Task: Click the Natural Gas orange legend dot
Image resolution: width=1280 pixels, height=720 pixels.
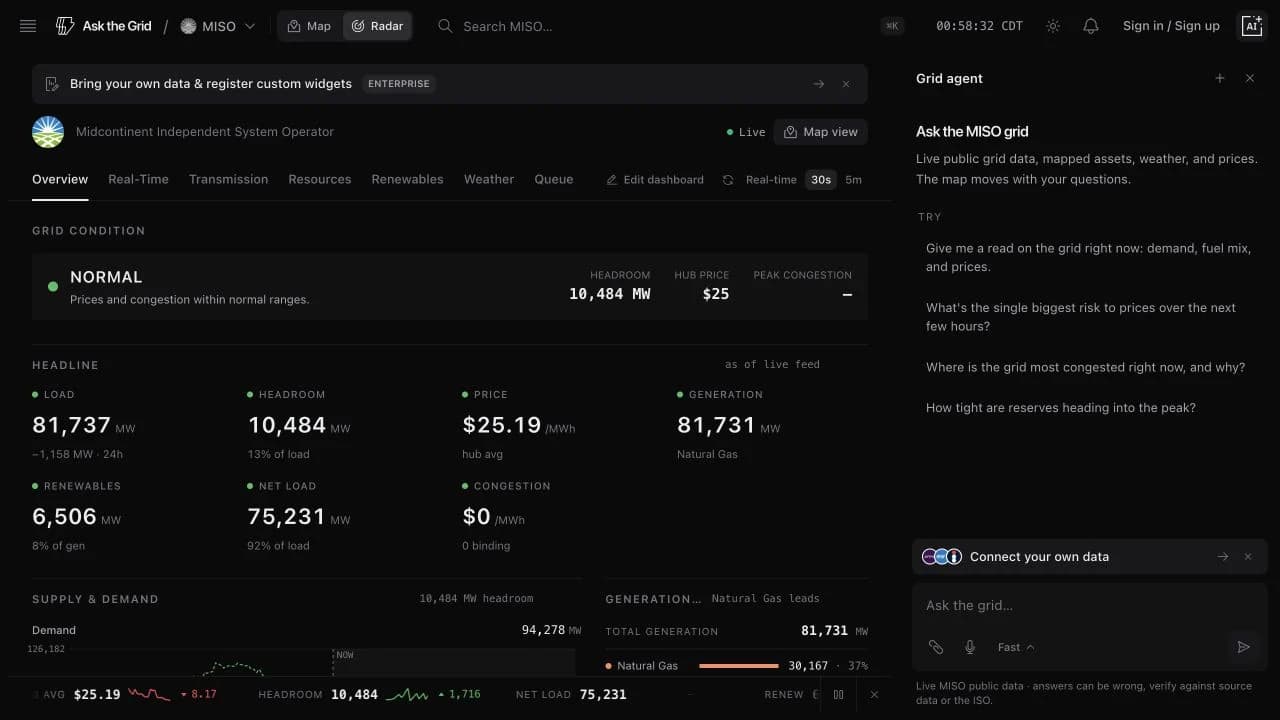Action: [609, 666]
